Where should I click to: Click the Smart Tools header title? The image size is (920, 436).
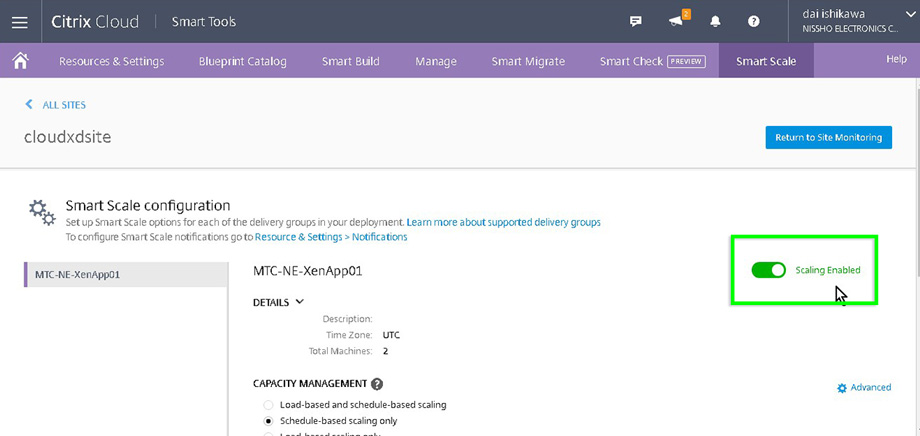pyautogui.click(x=204, y=22)
